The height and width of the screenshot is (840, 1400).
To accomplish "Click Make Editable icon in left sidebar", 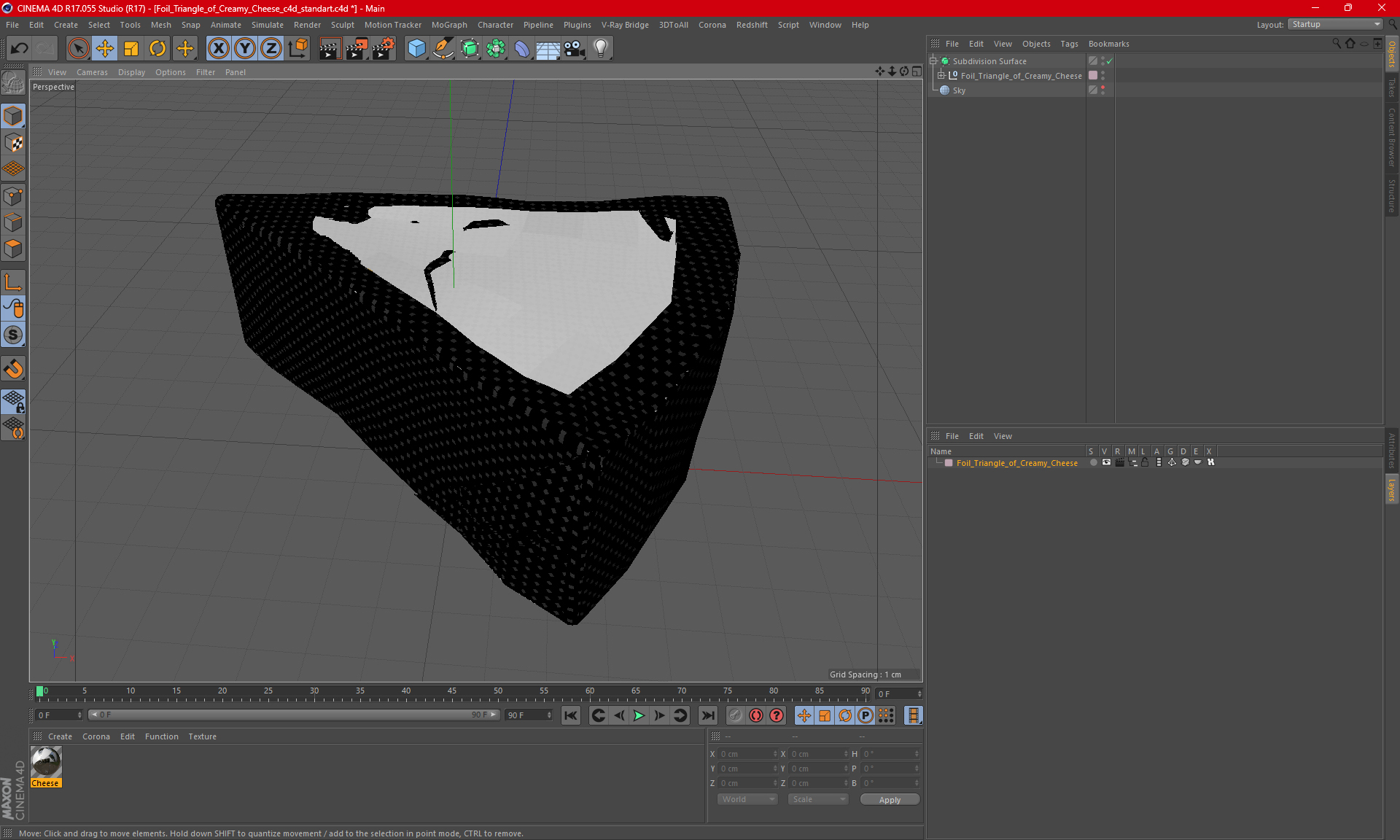I will (13, 83).
